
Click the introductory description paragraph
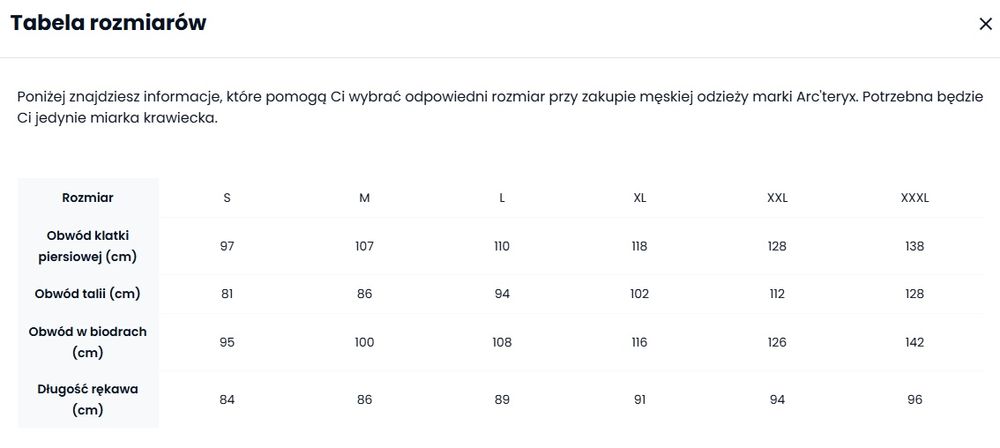500,108
